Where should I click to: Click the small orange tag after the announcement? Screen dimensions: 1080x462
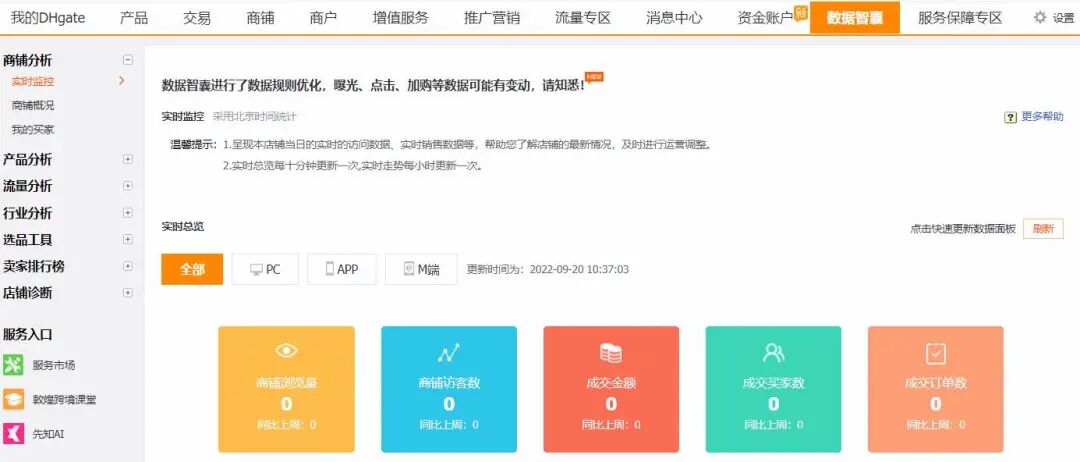coord(594,76)
